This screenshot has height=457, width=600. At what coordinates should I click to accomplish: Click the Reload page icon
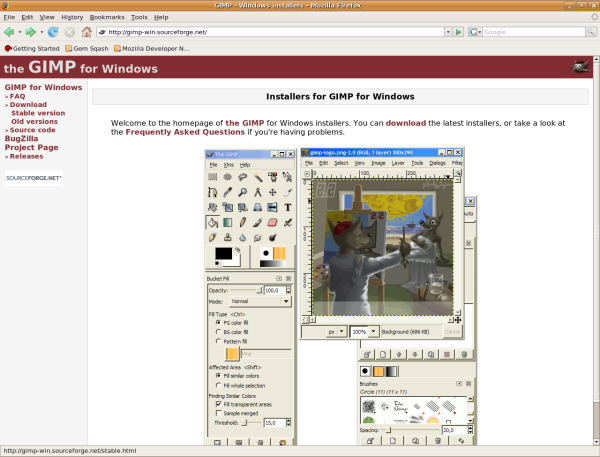[x=53, y=32]
